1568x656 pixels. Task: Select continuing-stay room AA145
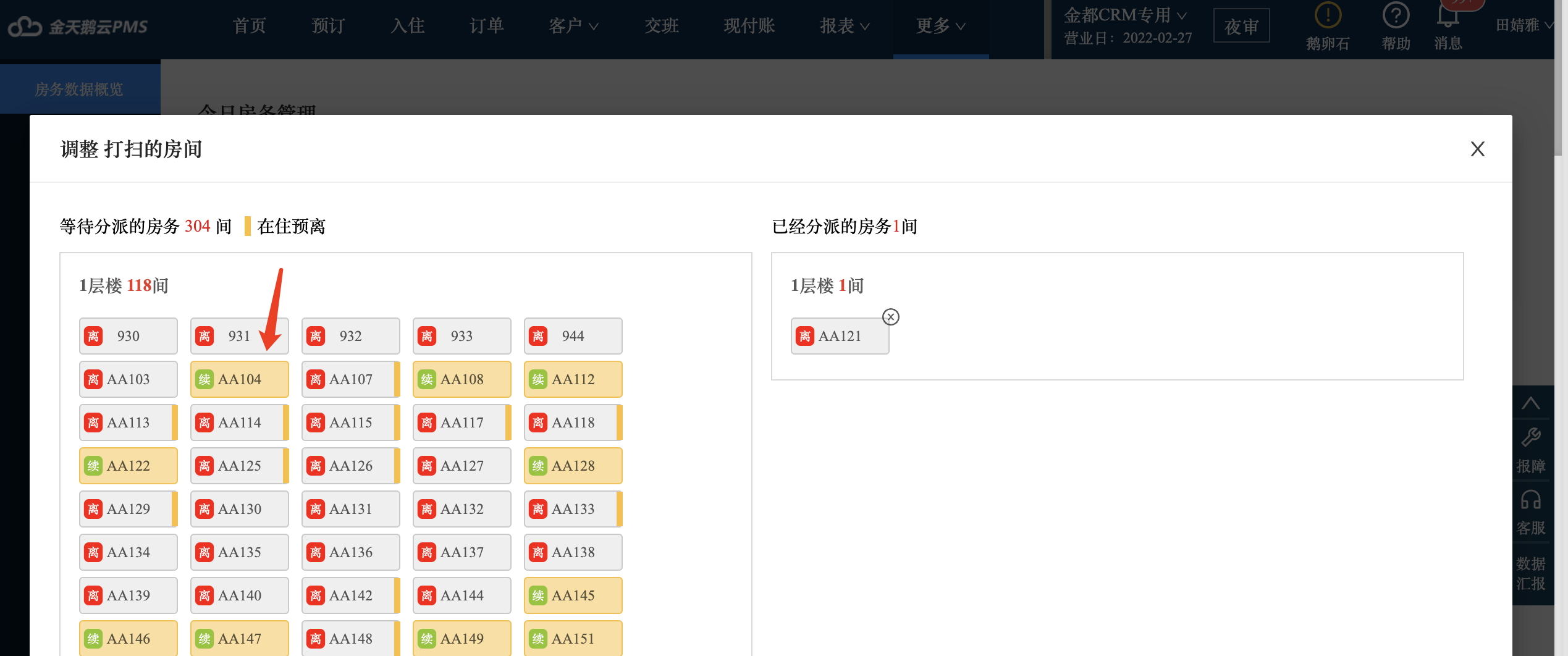[573, 595]
